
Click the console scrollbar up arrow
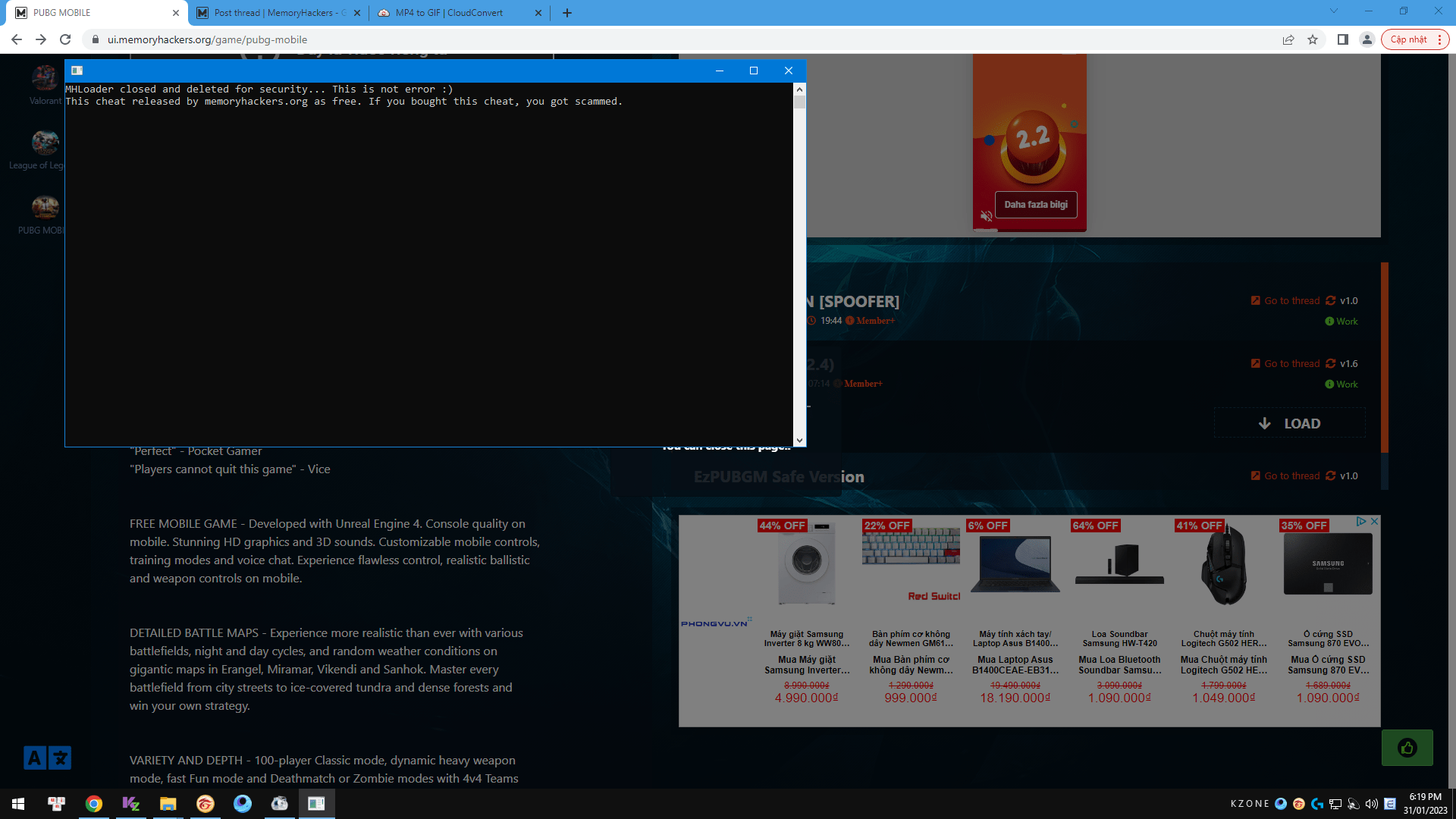(x=799, y=89)
